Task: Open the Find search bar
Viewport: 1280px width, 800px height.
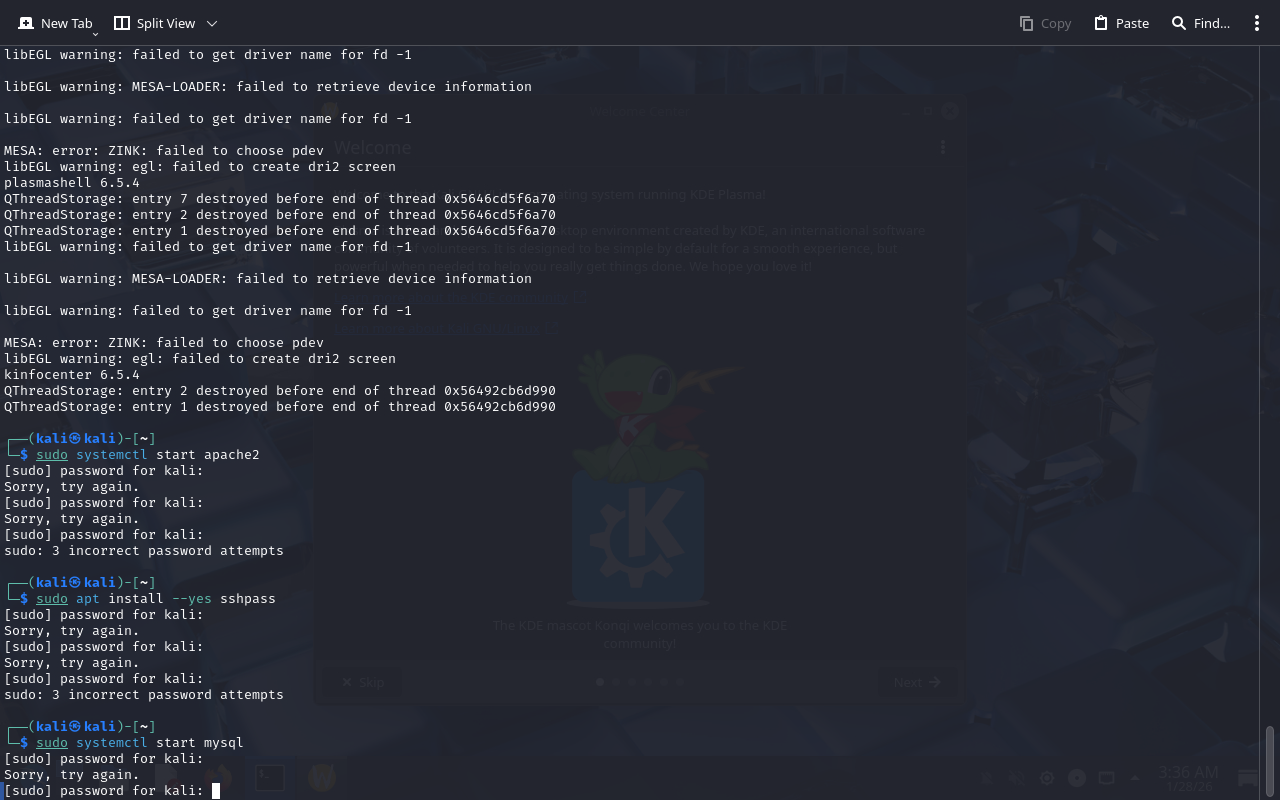Action: pos(1200,23)
